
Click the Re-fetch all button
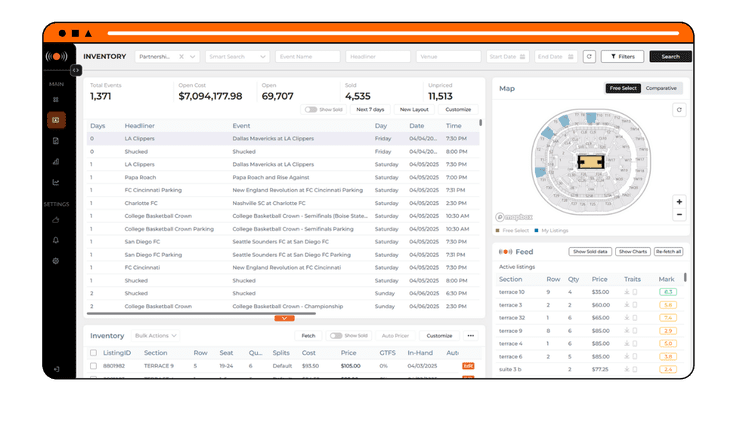tap(668, 252)
